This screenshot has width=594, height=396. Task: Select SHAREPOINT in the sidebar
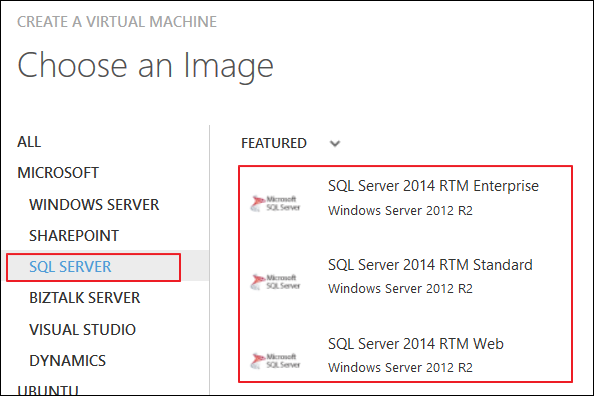[x=74, y=236]
